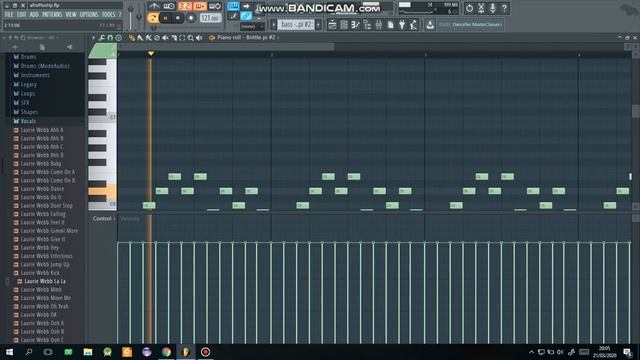Image resolution: width=640 pixels, height=360 pixels.
Task: Toggle the overdub/blend recording button
Action: pyautogui.click(x=200, y=6)
